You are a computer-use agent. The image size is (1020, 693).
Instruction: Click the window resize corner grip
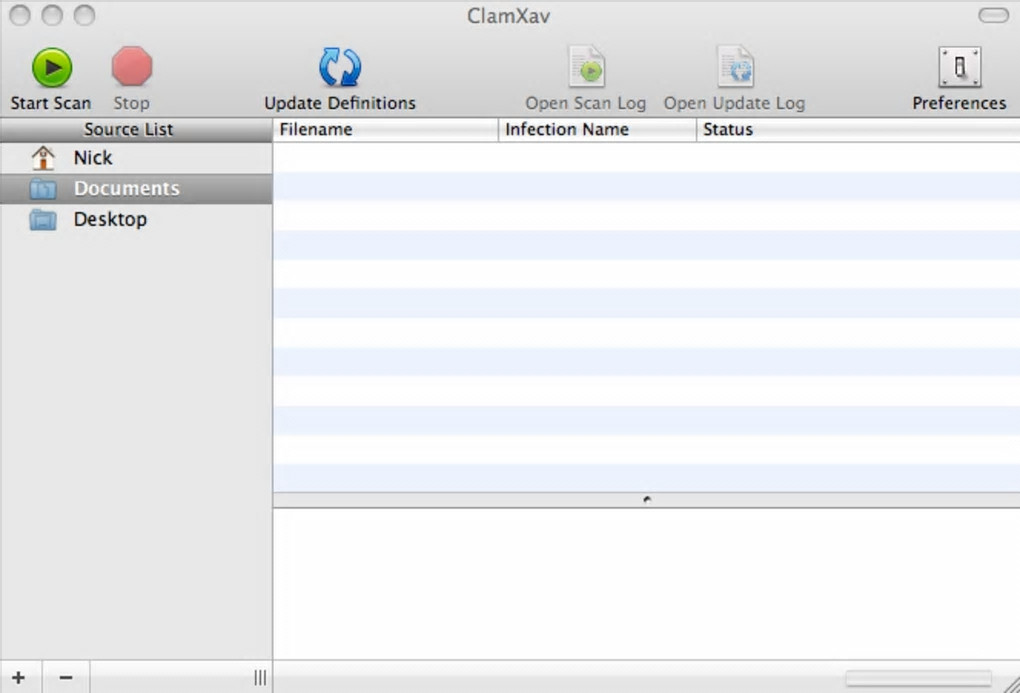[1011, 684]
